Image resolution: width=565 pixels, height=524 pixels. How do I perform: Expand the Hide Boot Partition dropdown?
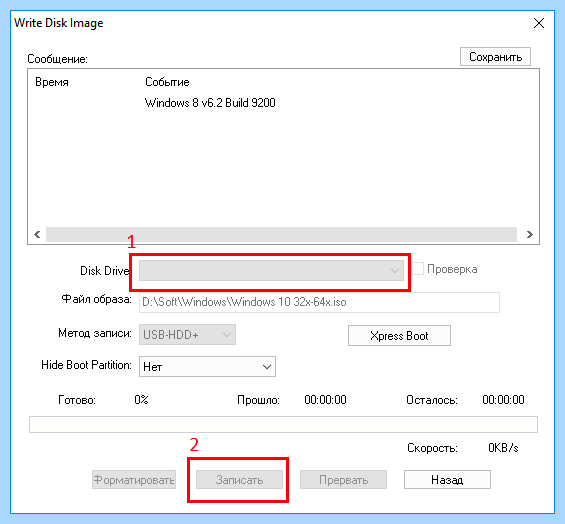[207, 367]
